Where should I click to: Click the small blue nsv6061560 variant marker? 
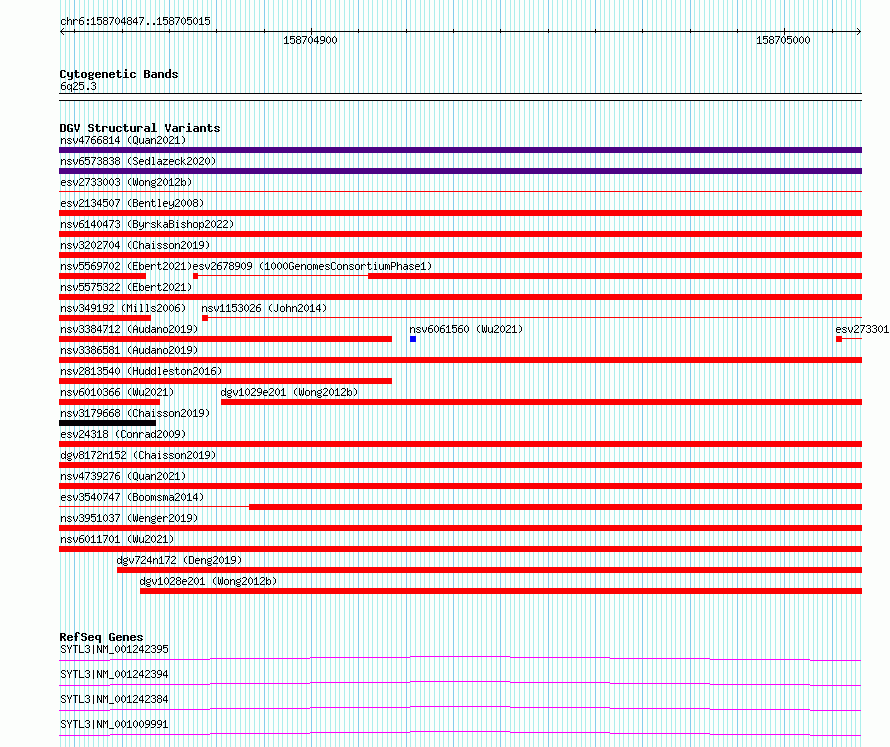tap(413, 339)
